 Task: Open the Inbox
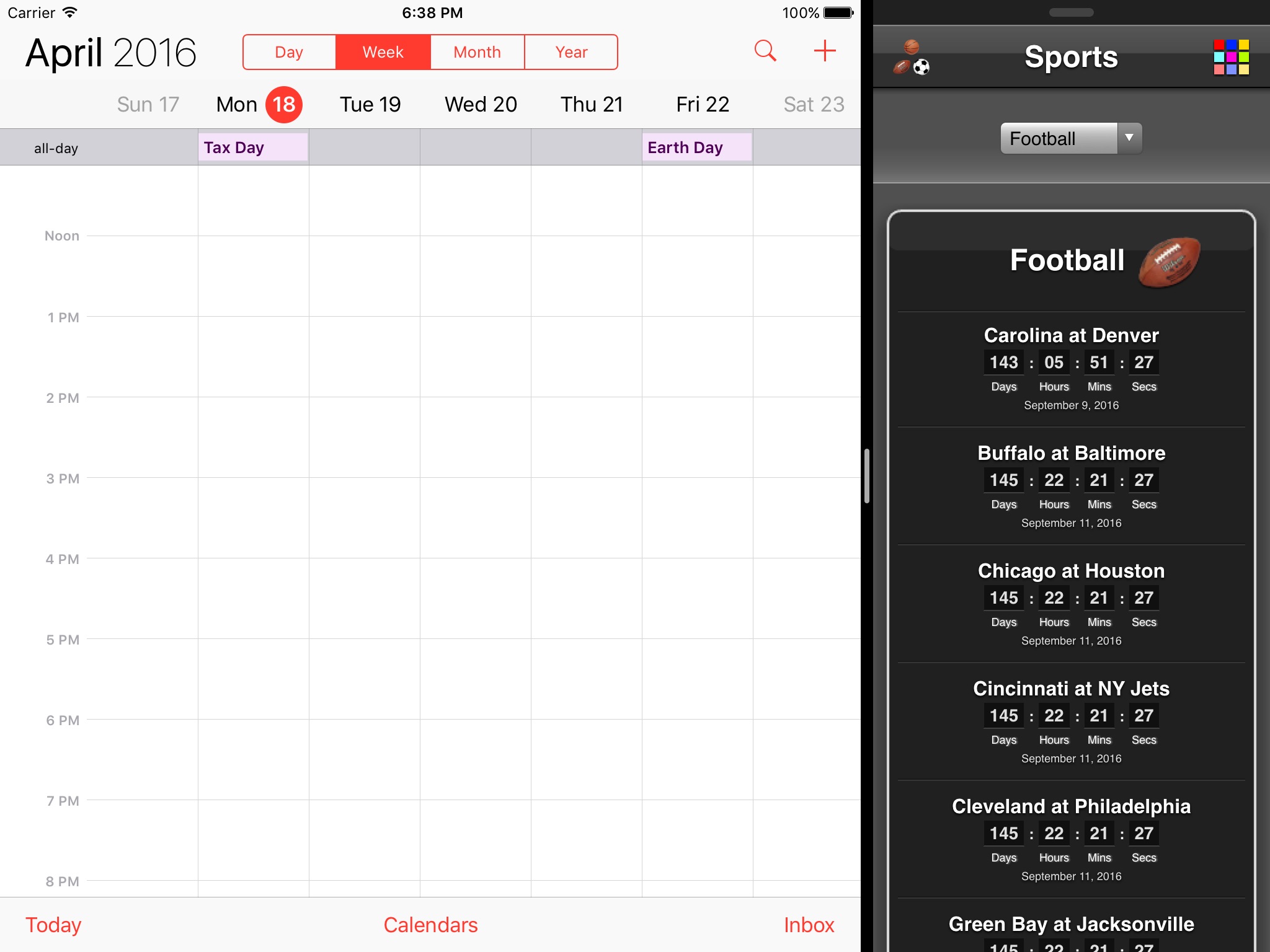tap(809, 925)
